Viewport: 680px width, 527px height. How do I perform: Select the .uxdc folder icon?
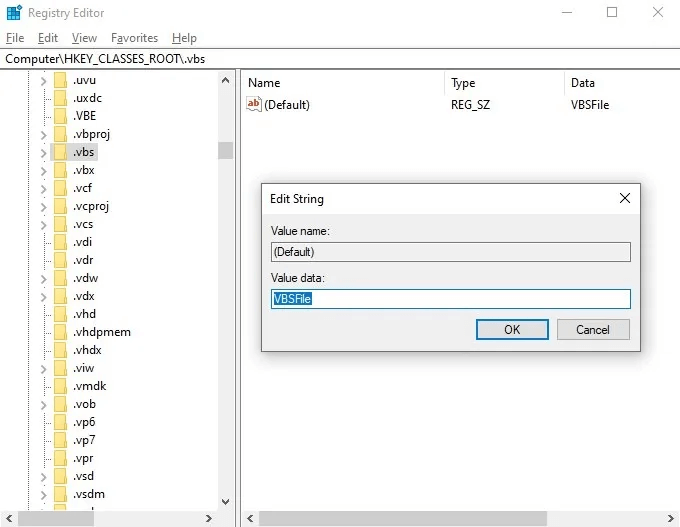60,98
